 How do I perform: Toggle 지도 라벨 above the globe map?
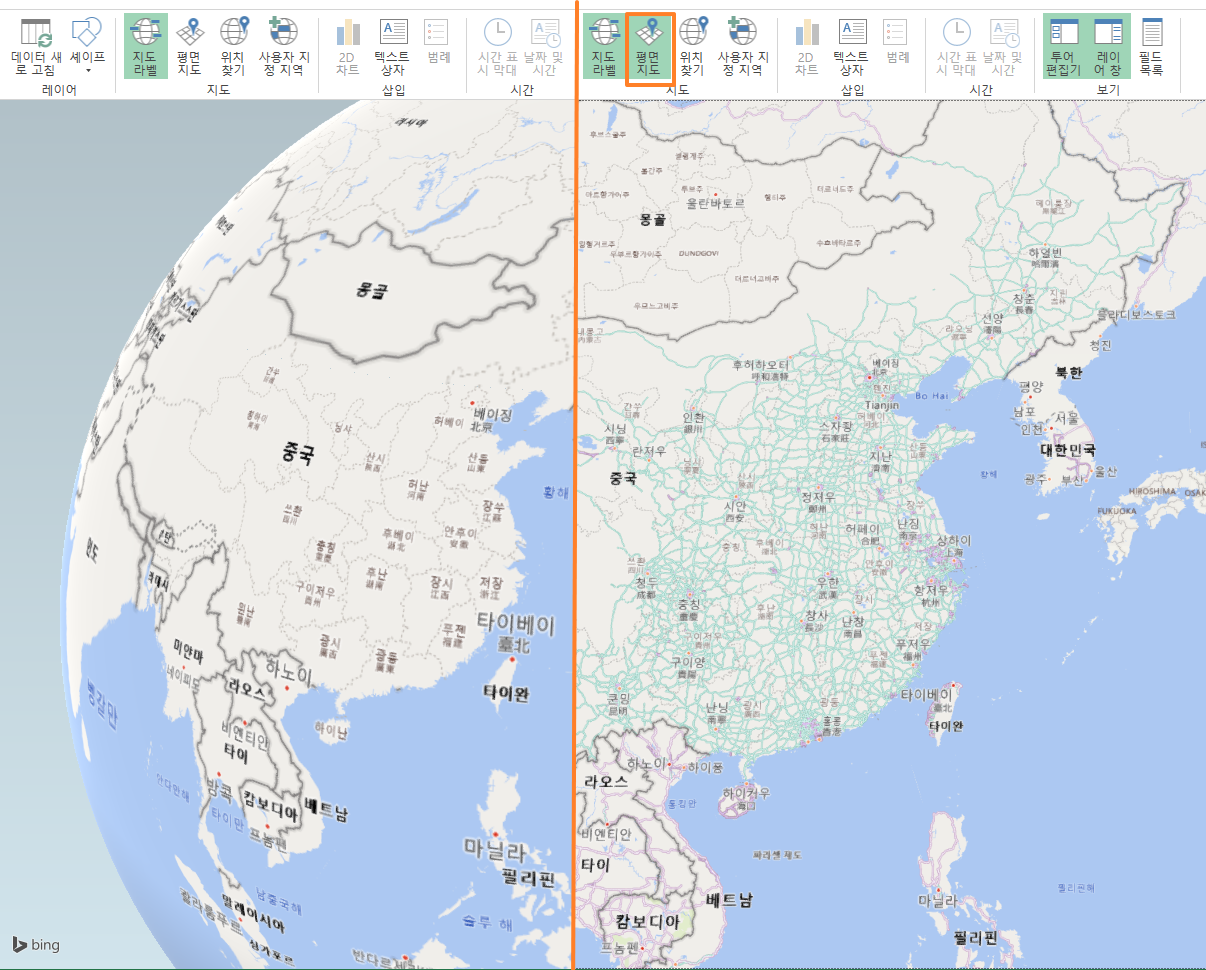coord(146,47)
